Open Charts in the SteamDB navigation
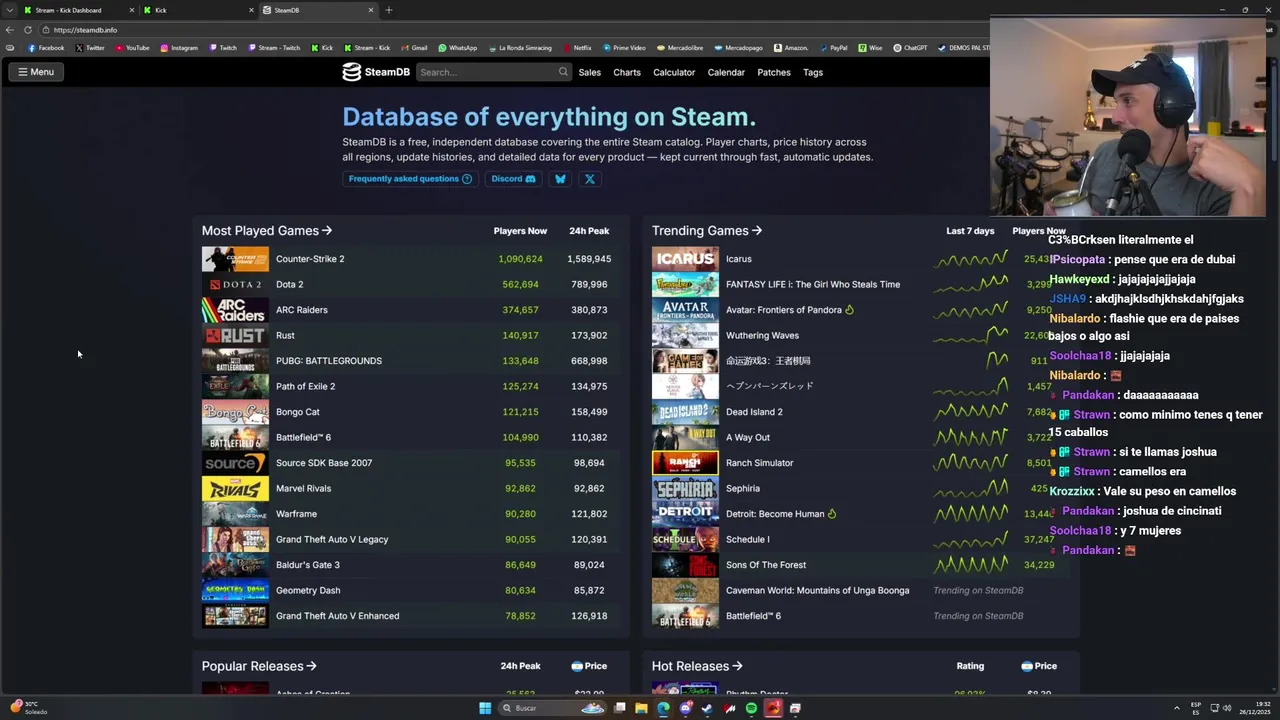 point(627,72)
